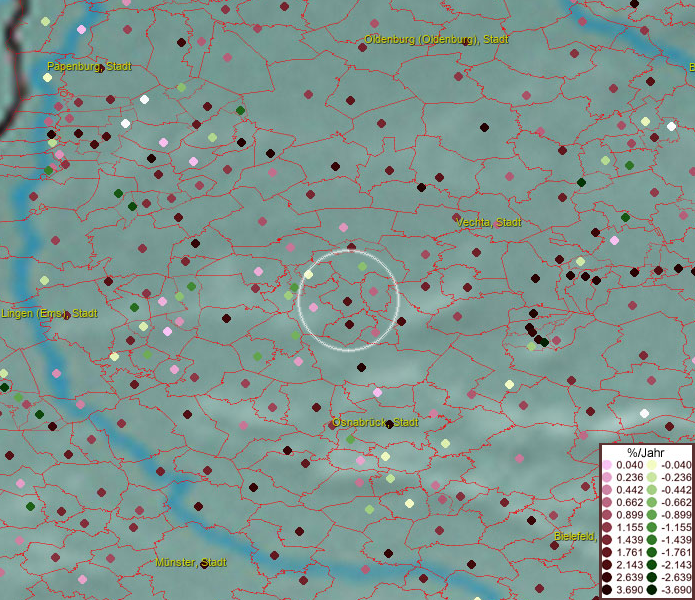Click the -2.639 legend value
The image size is (695, 600).
676,577
